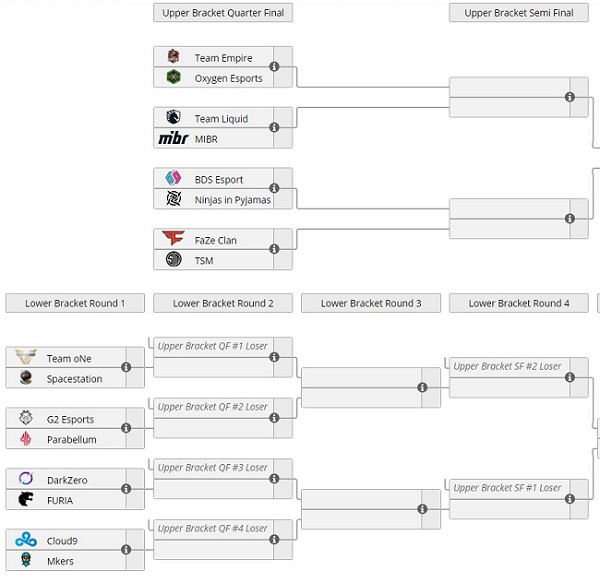Open the Team Liquid team link

[x=221, y=119]
